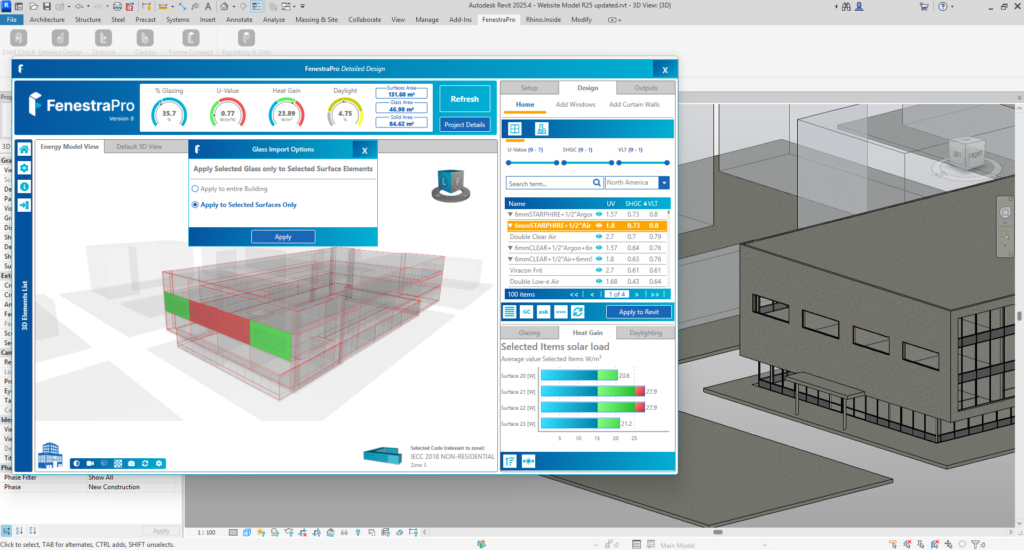This screenshot has height=550, width=1024.
Task: Toggle eye icon for 6mmSTARPHIRE+1/2"Argon row
Action: (x=599, y=214)
